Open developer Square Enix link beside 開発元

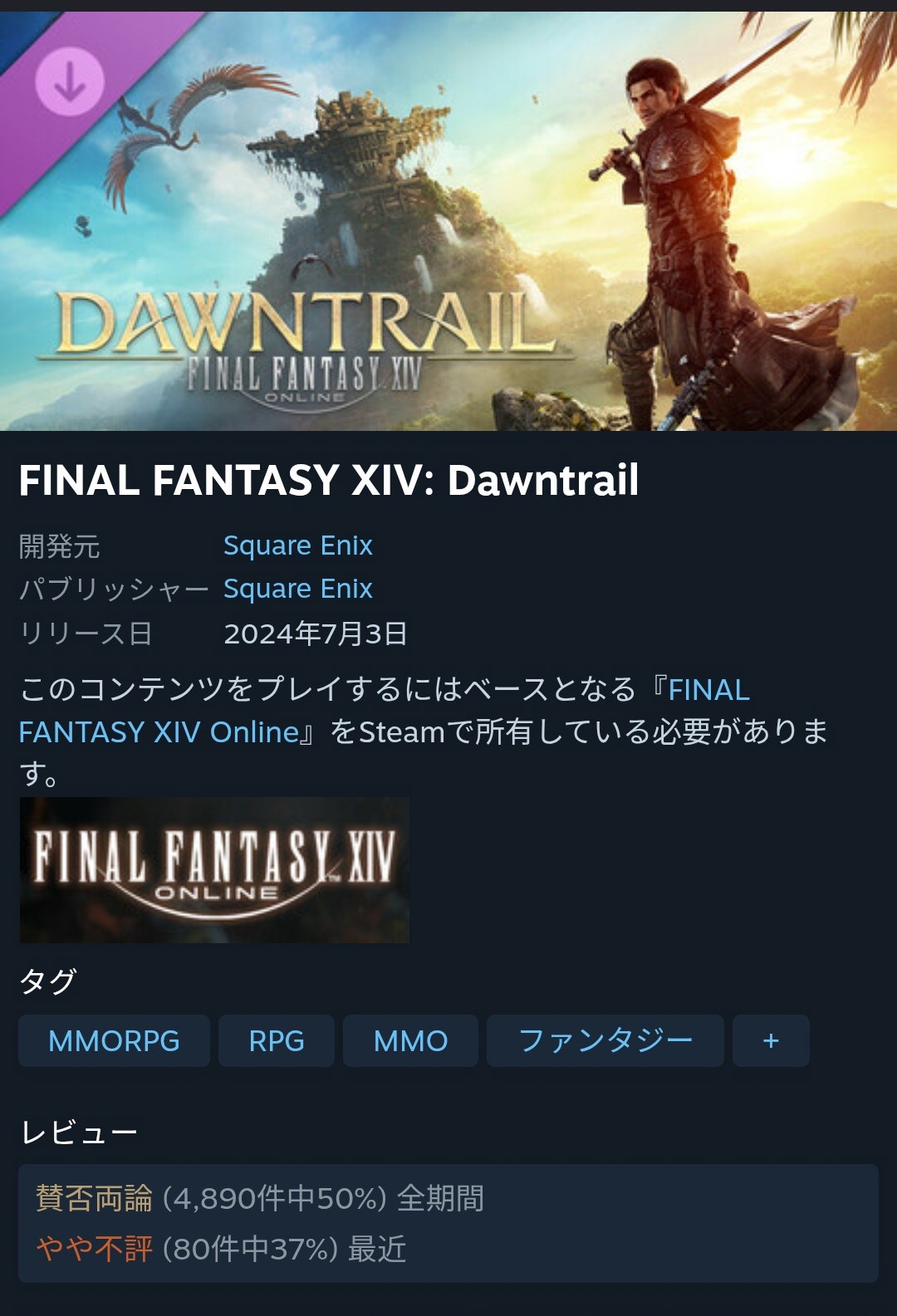tap(297, 545)
